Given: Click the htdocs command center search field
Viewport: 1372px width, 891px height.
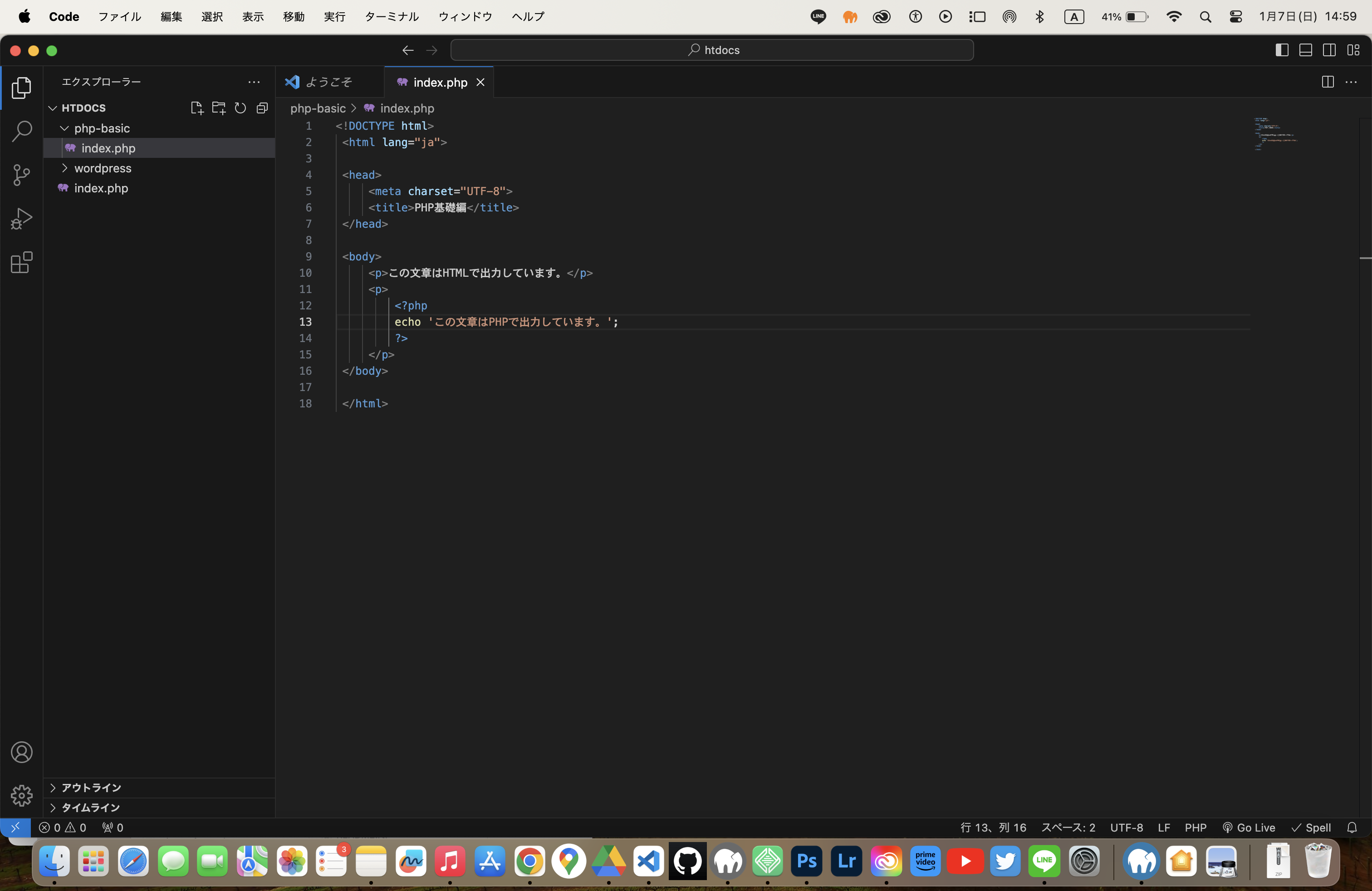Looking at the screenshot, I should click(712, 50).
